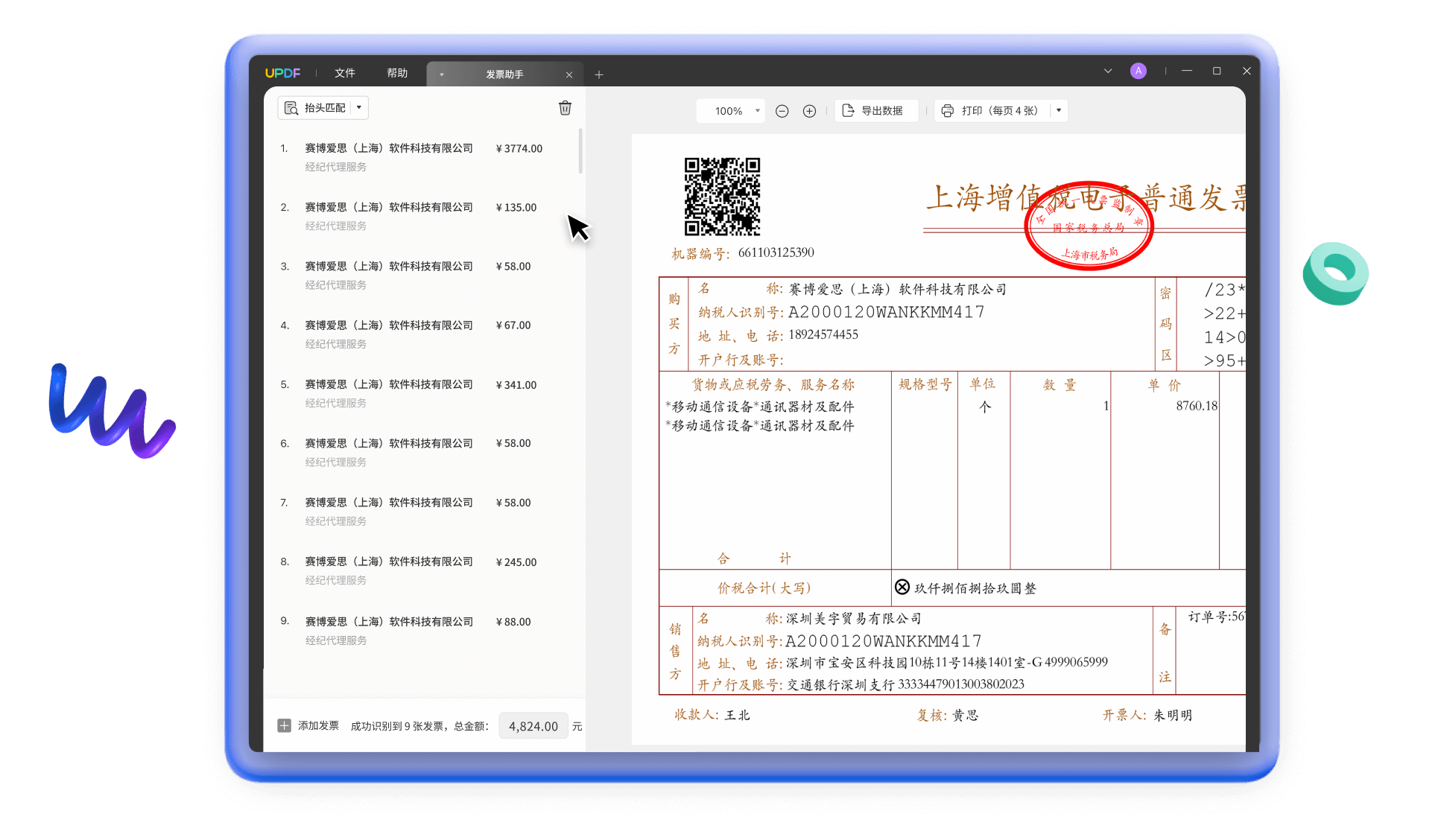Click the 导出数据 export icon
The height and width of the screenshot is (840, 1441).
(x=848, y=111)
